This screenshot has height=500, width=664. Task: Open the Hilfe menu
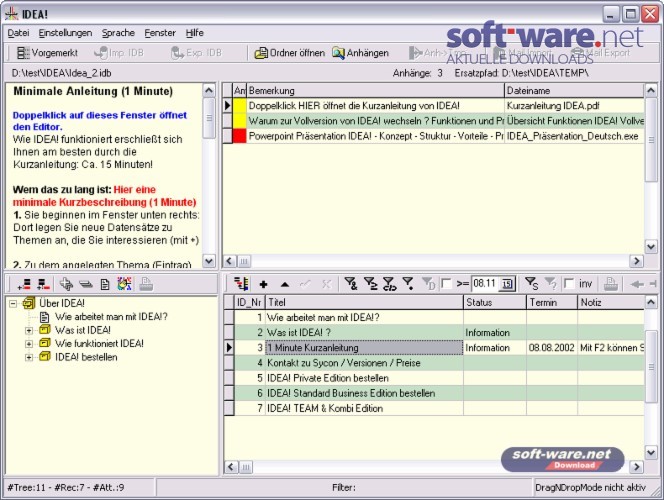195,33
